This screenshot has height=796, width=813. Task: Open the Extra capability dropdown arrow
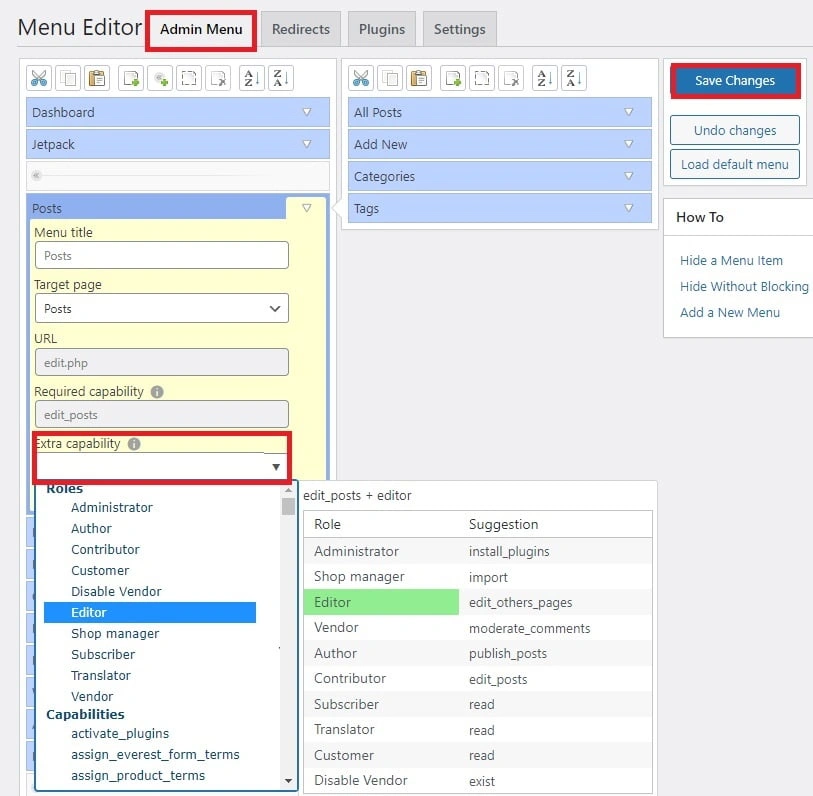tap(275, 467)
